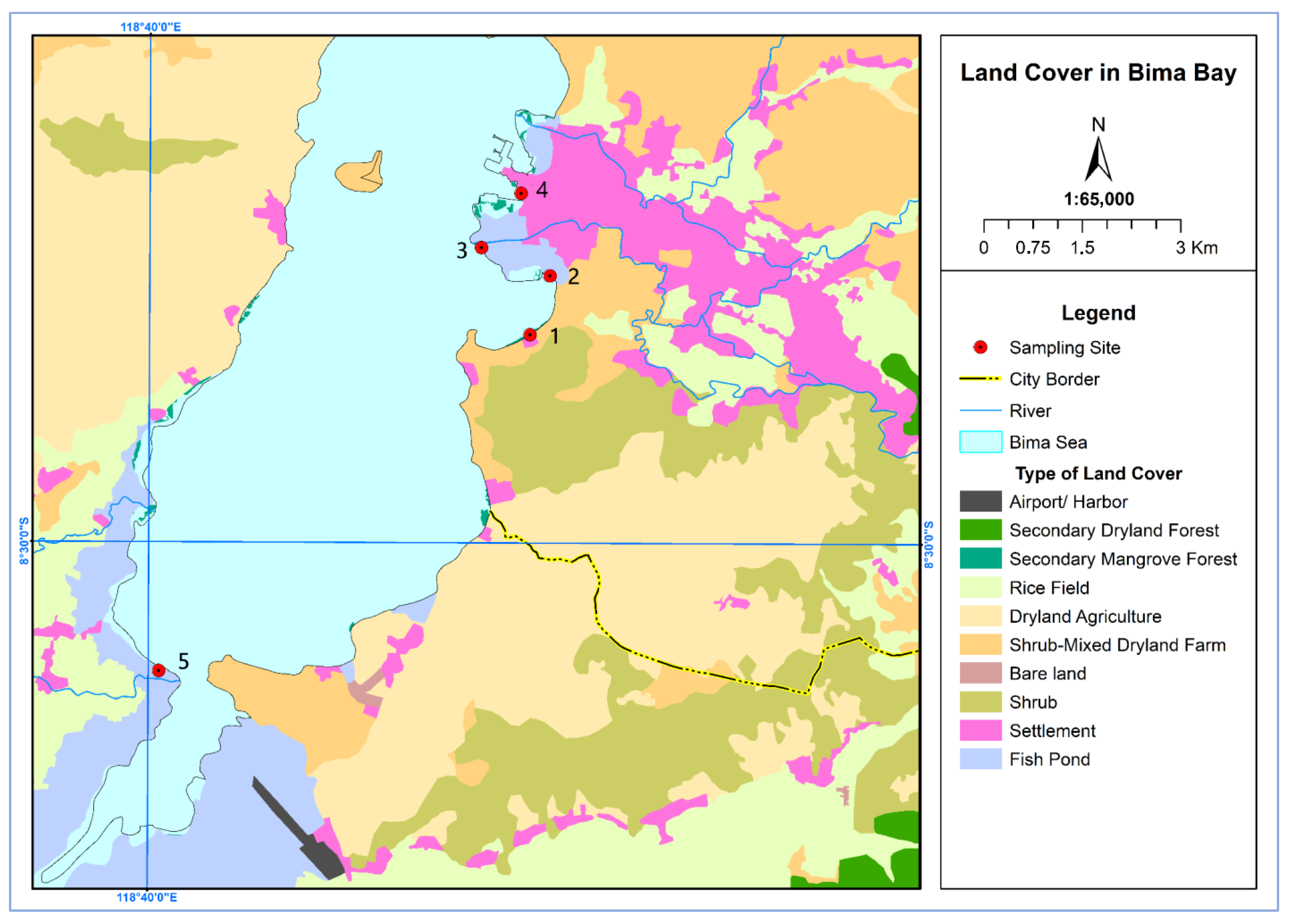Click the City Border legend line

pyautogui.click(x=981, y=378)
